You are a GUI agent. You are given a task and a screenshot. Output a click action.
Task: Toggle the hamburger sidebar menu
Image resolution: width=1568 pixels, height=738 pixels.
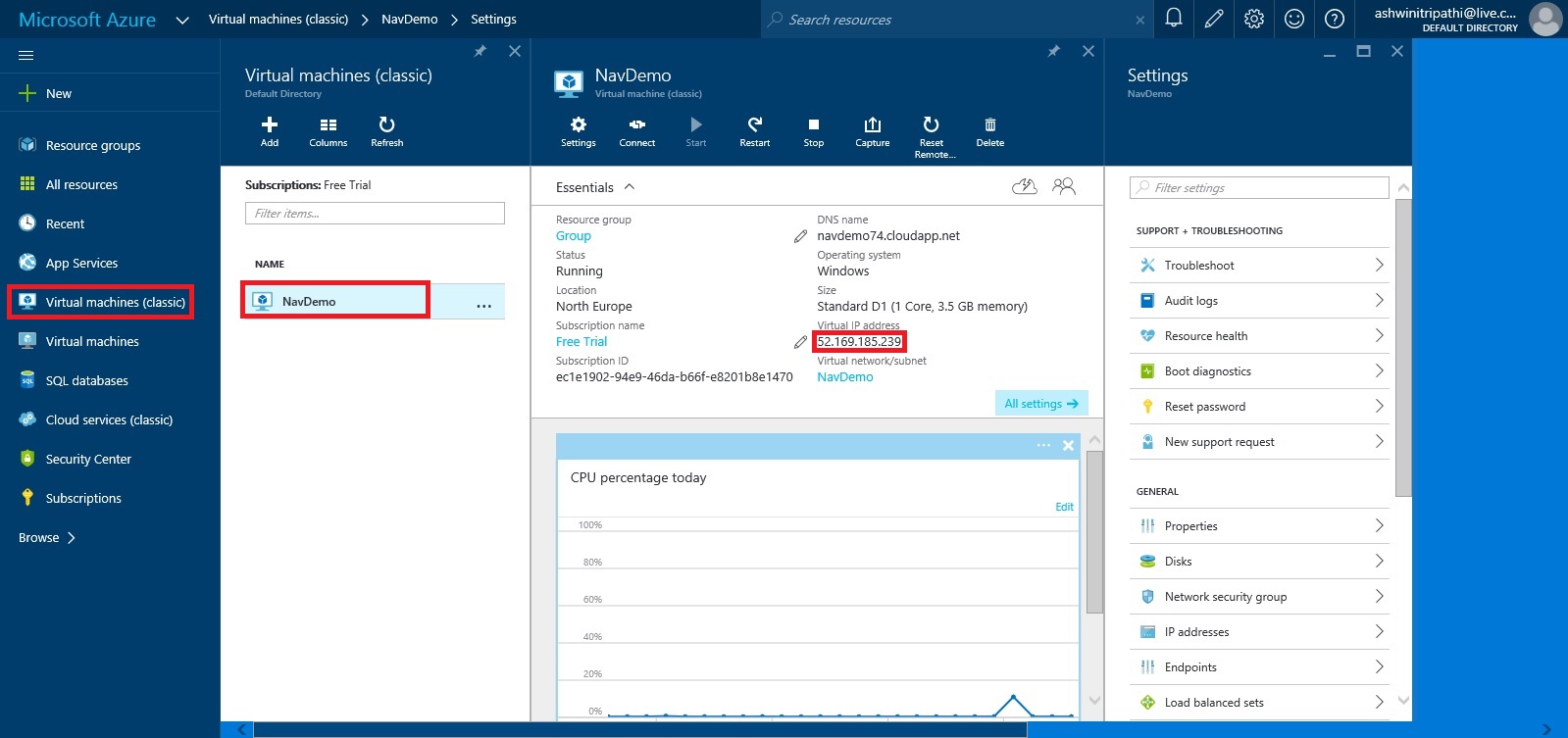tap(26, 56)
